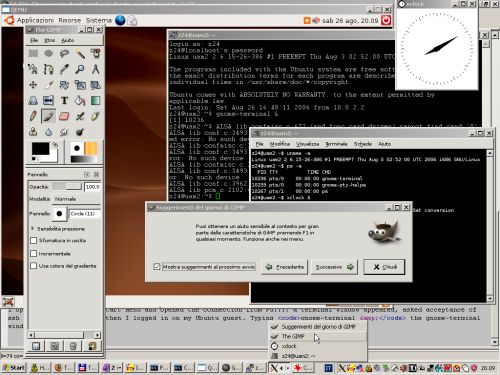500x375 pixels.
Task: Click the Precedente button
Action: tap(285, 267)
